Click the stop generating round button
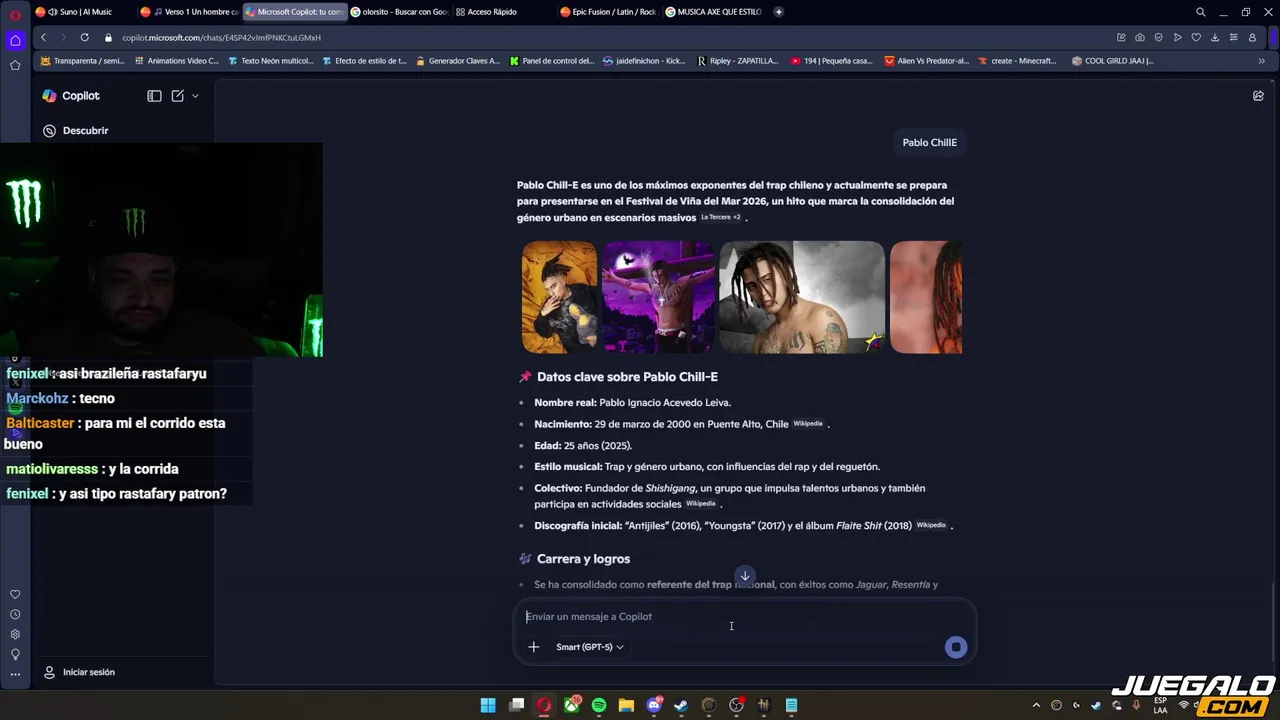Viewport: 1280px width, 720px height. (956, 647)
